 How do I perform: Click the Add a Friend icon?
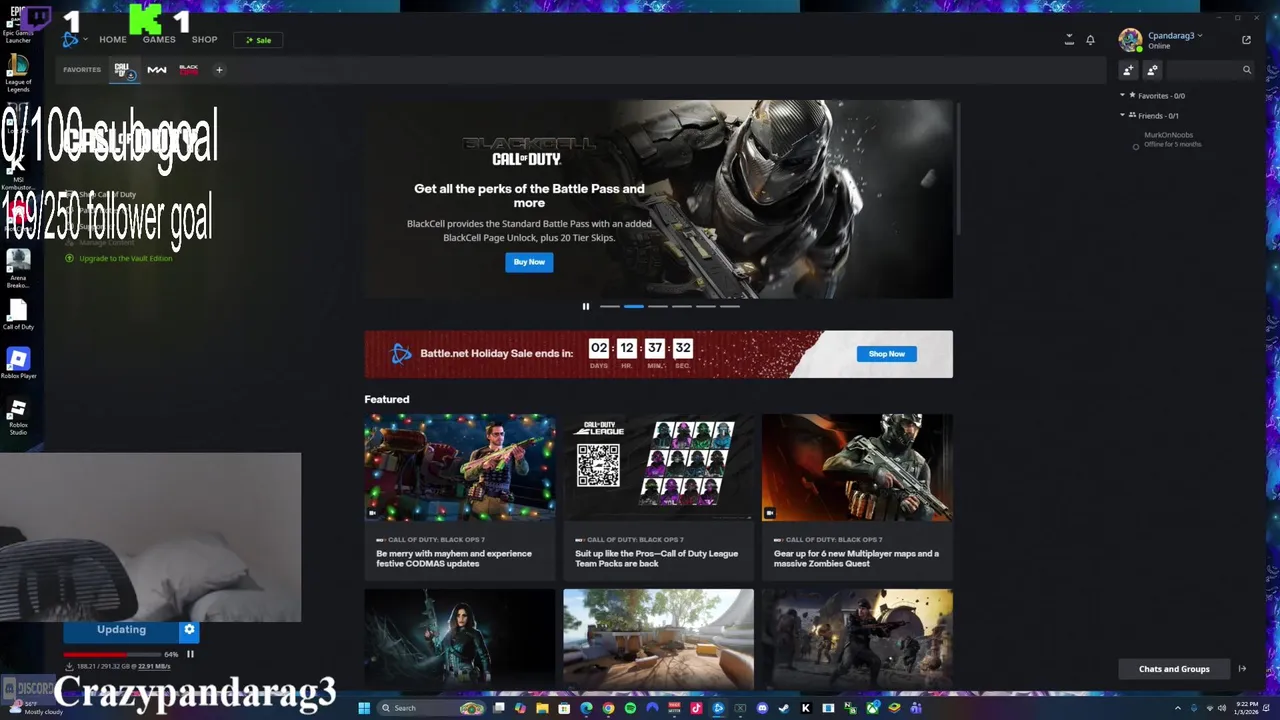click(x=1128, y=70)
